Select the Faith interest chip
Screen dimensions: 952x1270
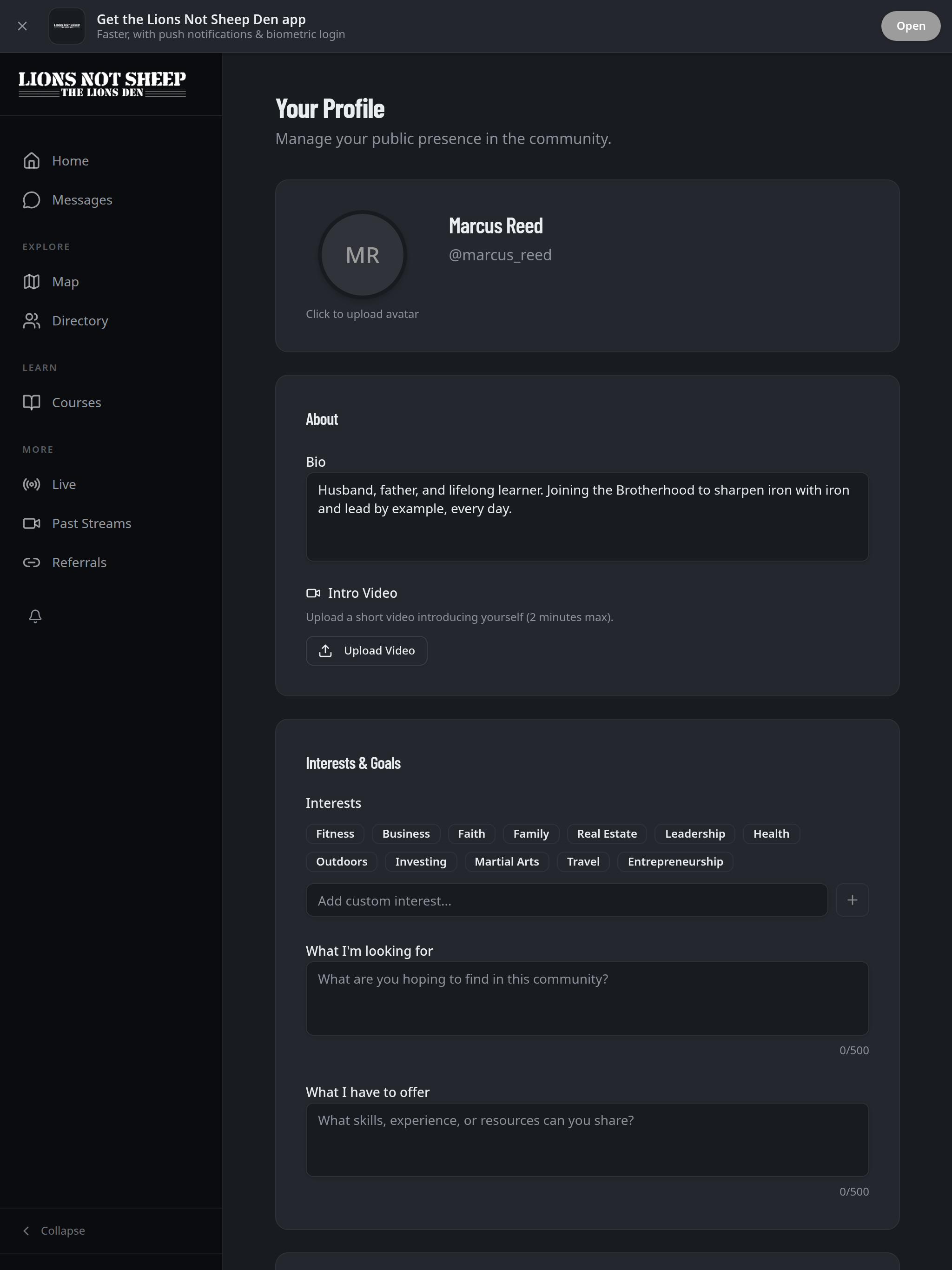coord(471,833)
